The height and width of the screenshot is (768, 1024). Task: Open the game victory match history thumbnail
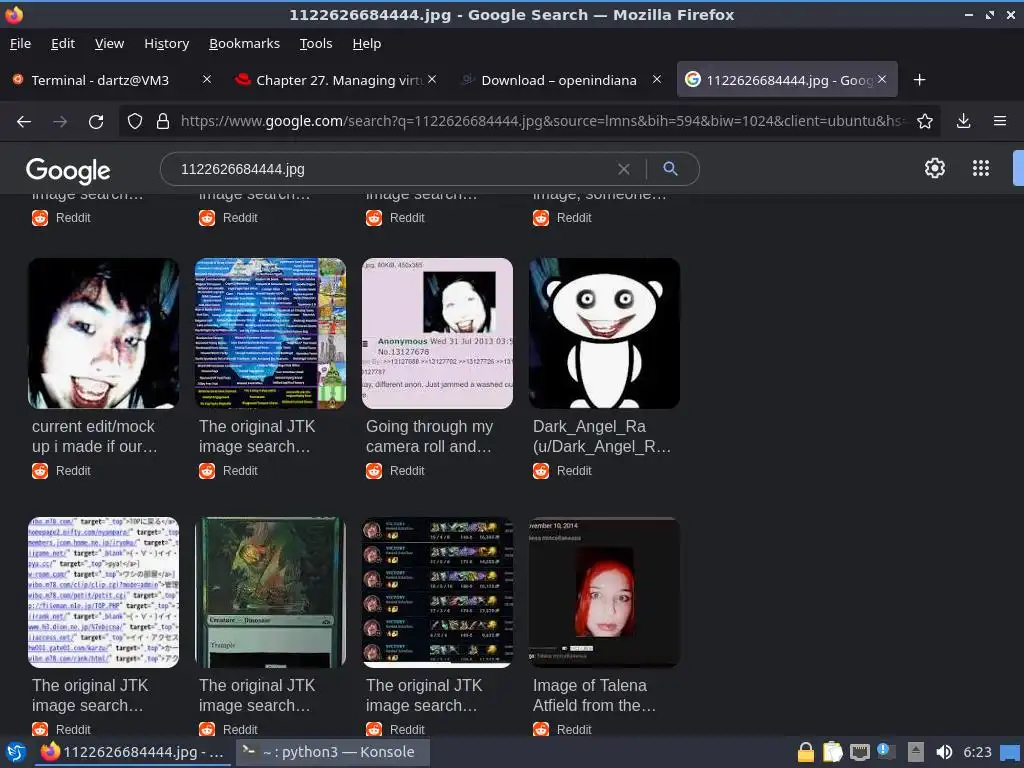click(x=438, y=592)
